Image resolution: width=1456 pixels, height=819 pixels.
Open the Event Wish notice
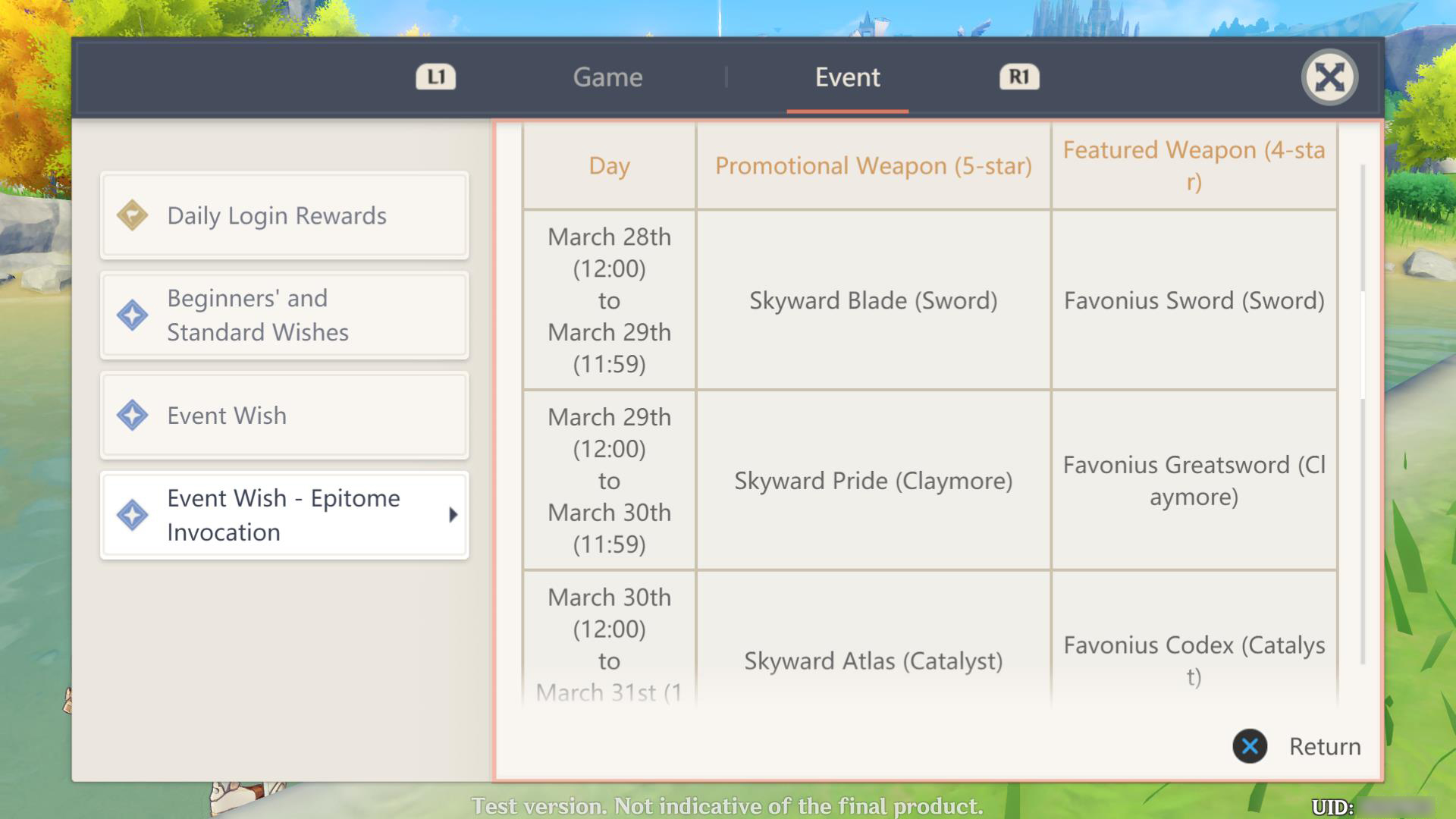(x=284, y=416)
